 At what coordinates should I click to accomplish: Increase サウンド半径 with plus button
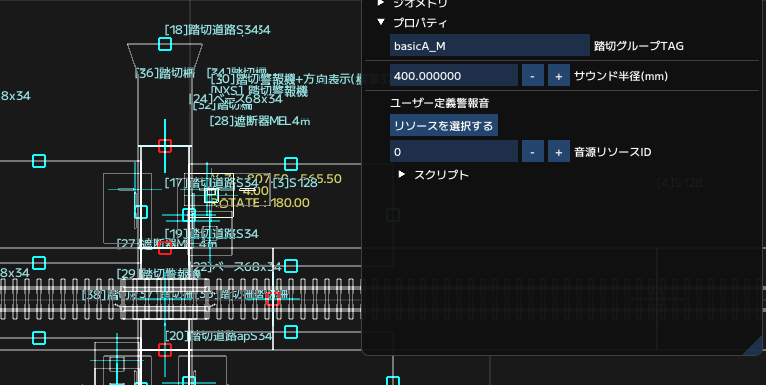tap(558, 76)
